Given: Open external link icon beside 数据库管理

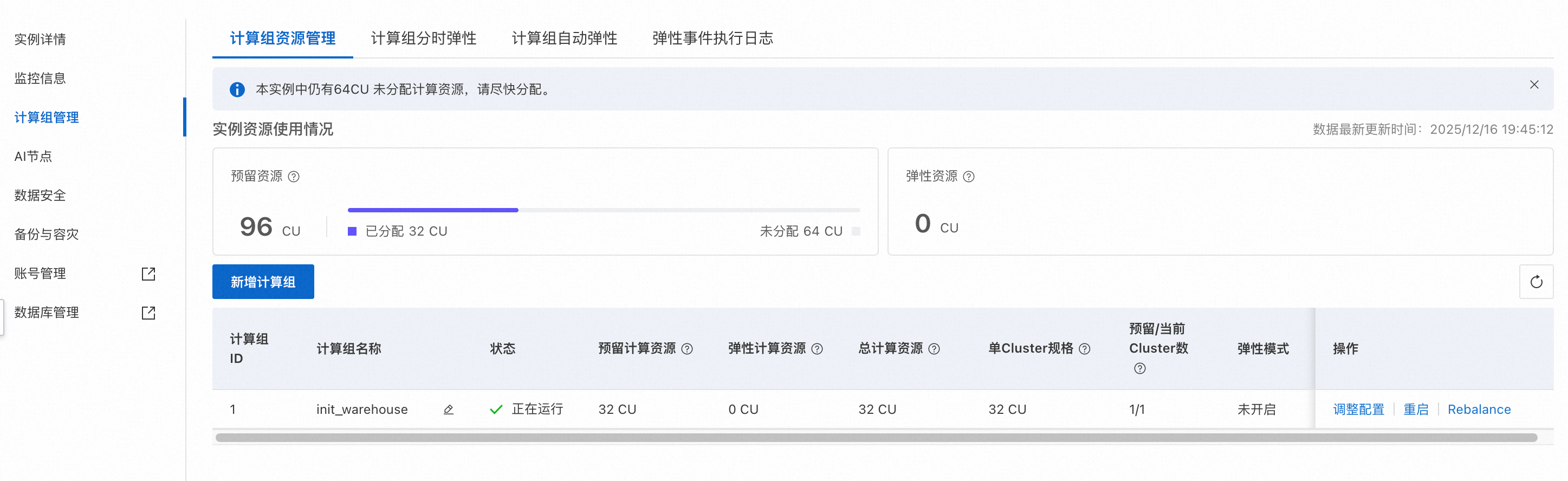Looking at the screenshot, I should [148, 313].
